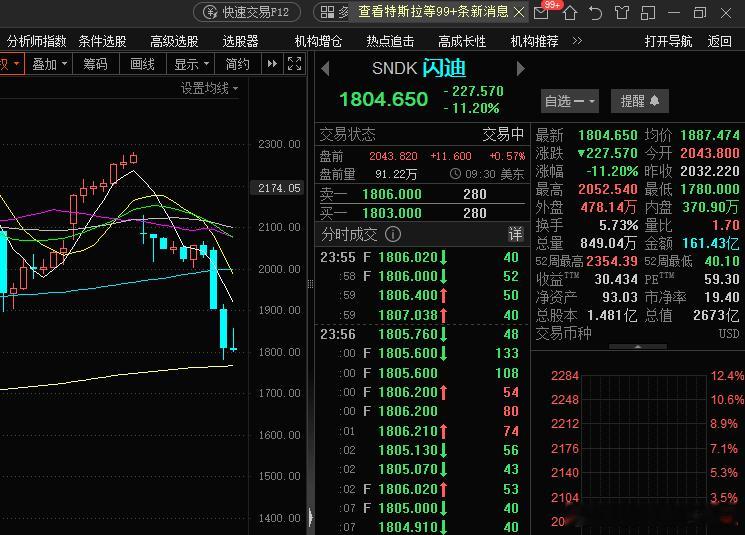745x535 pixels.
Task: Click the SNDK 闪迪 stock title
Action: [419, 68]
